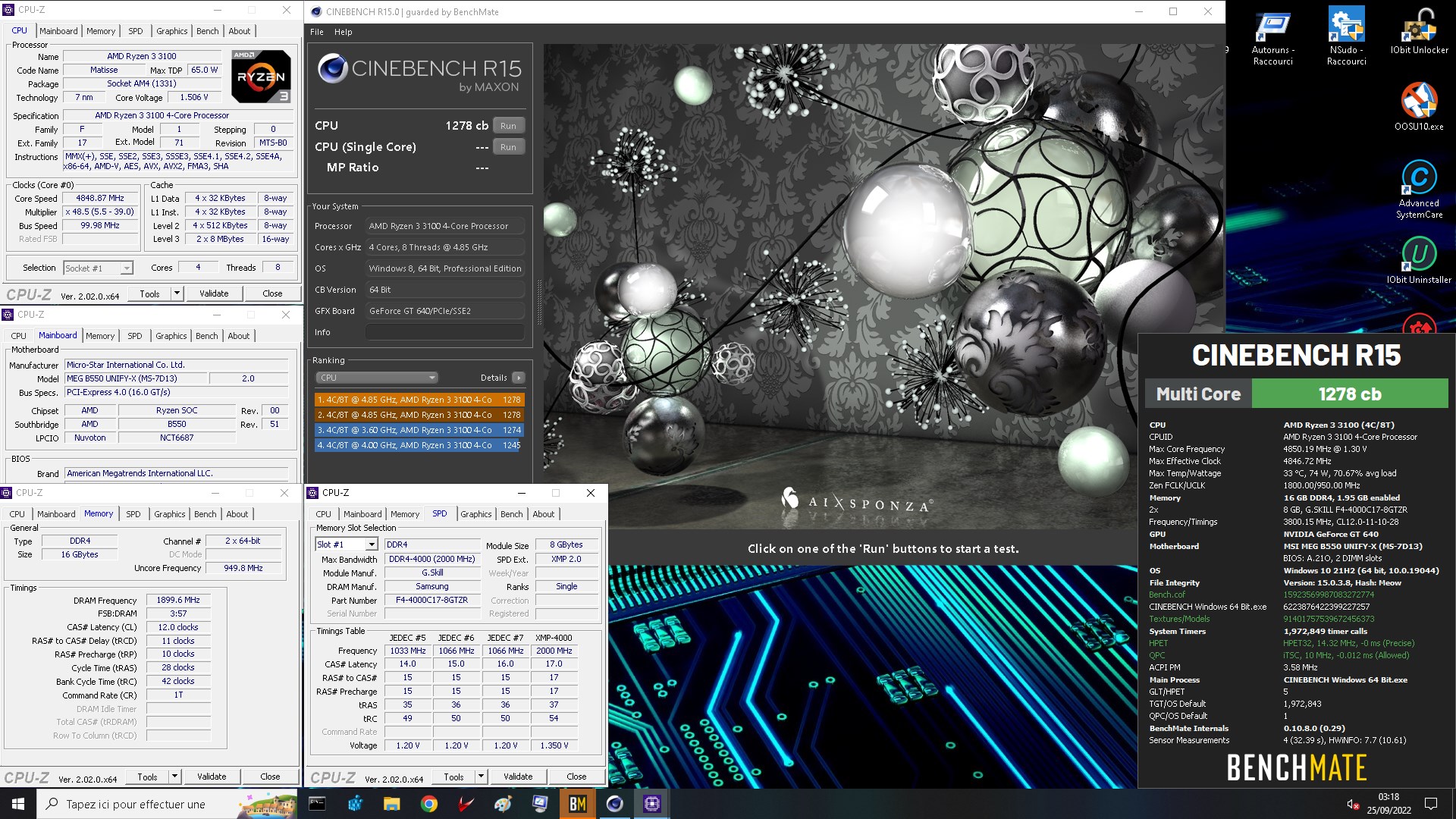Click the Cinebench Info input field
Image resolution: width=1456 pixels, height=819 pixels.
(x=444, y=332)
